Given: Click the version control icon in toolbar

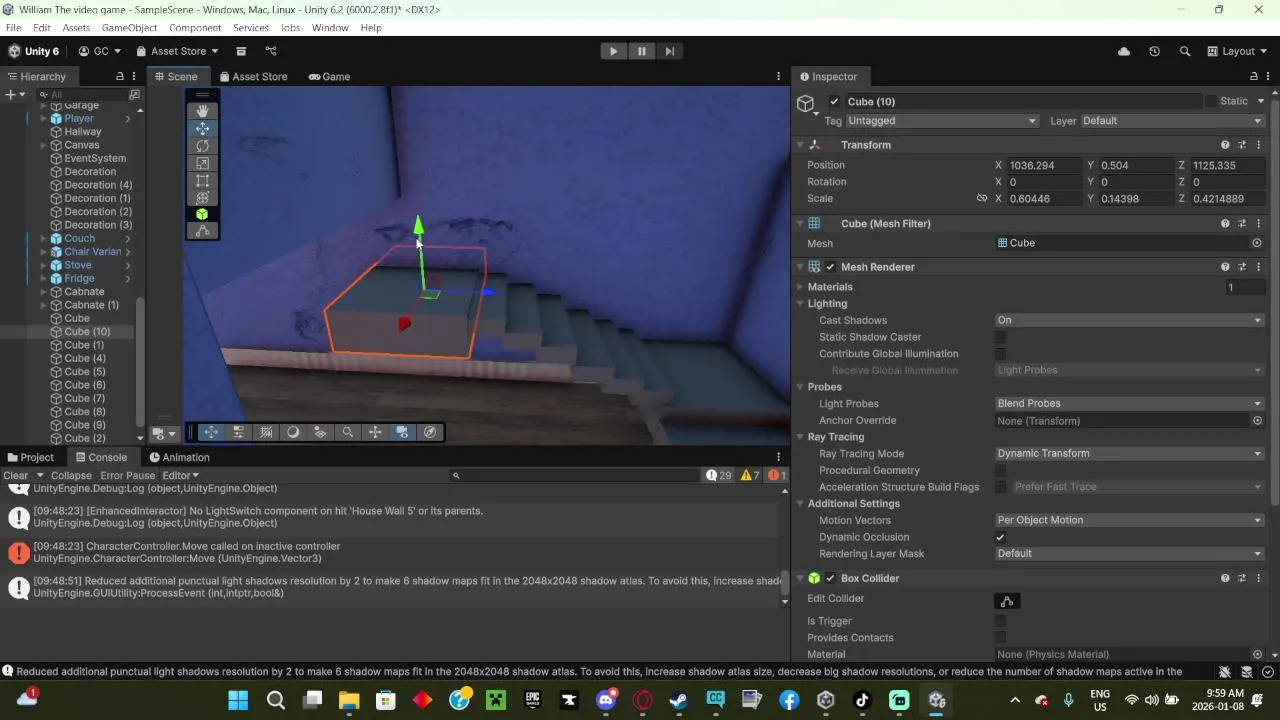Looking at the screenshot, I should (x=271, y=51).
